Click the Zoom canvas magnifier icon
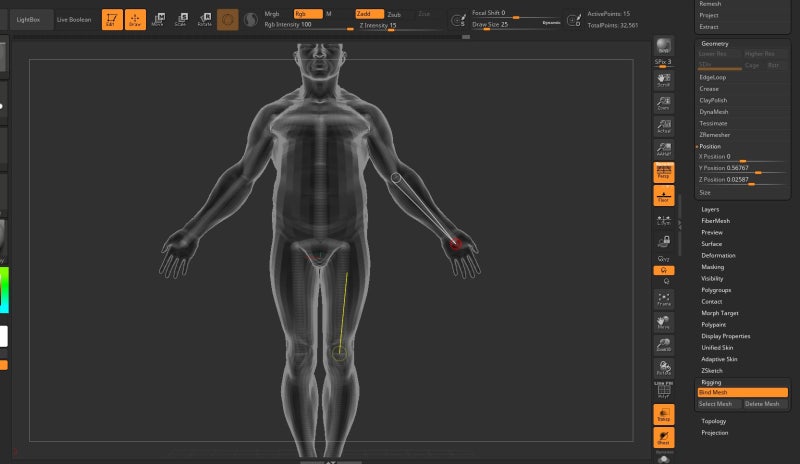800x464 pixels. (663, 102)
